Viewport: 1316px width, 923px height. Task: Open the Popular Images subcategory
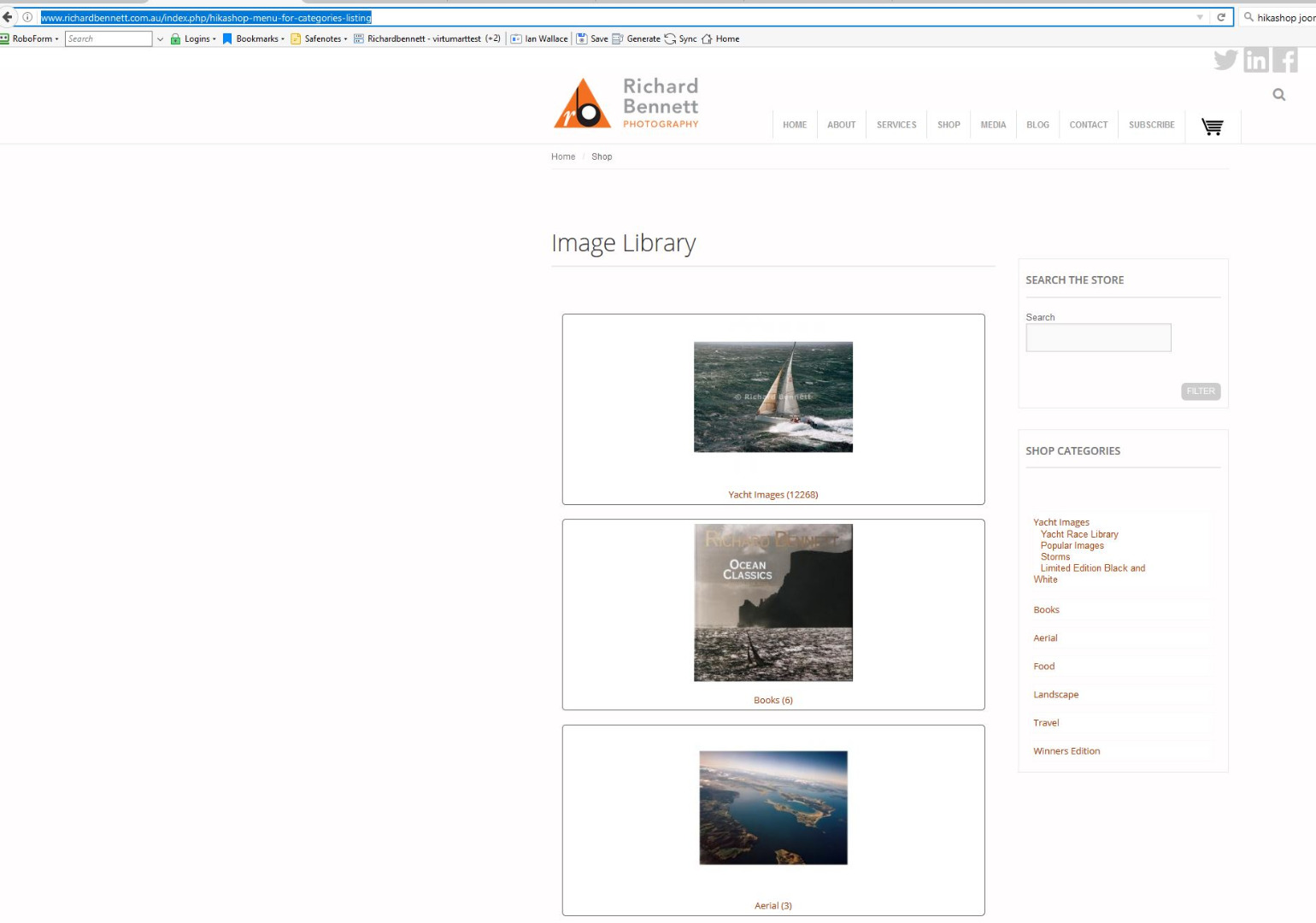tap(1072, 545)
